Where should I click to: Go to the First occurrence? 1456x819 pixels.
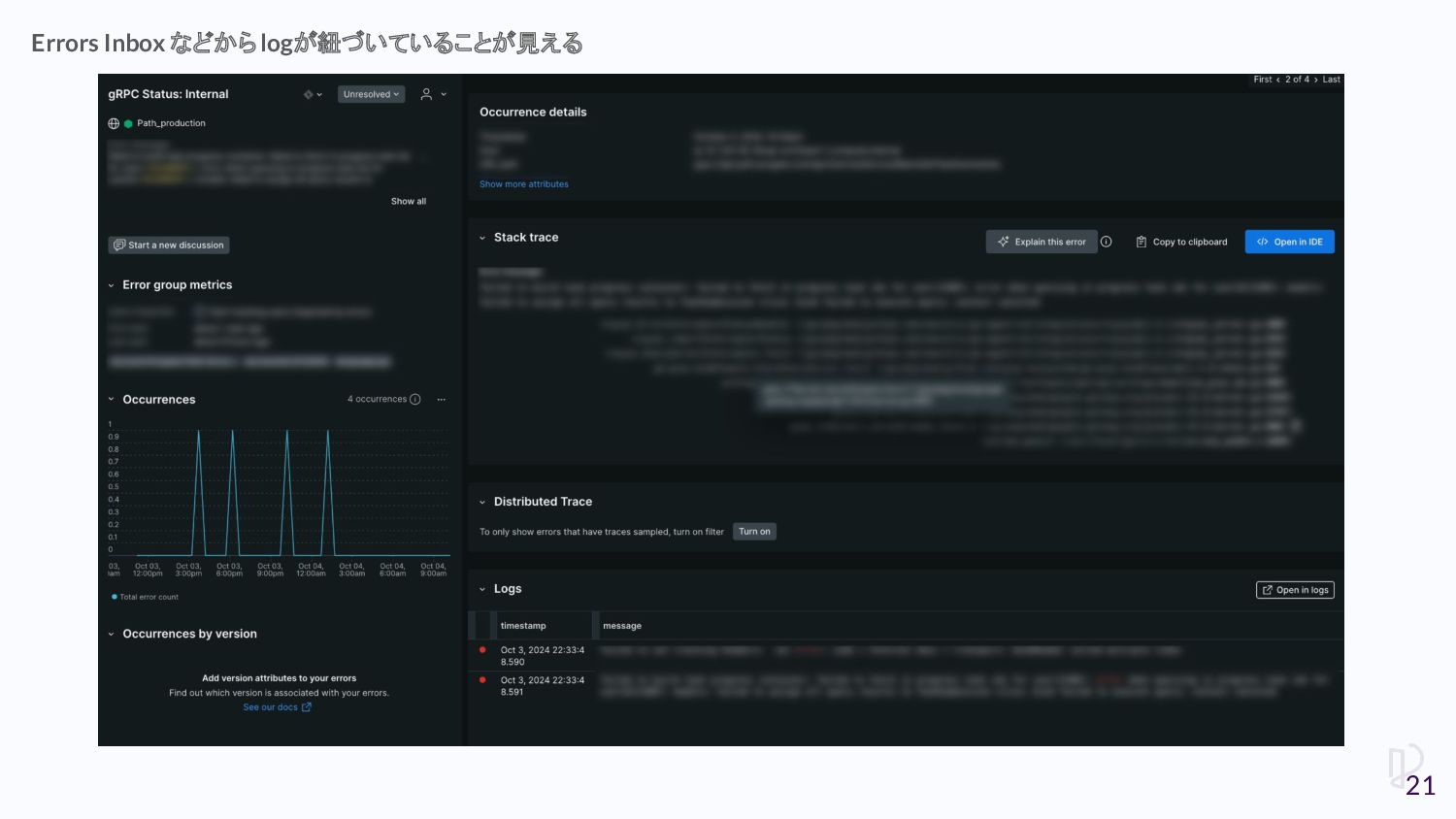[x=1262, y=80]
